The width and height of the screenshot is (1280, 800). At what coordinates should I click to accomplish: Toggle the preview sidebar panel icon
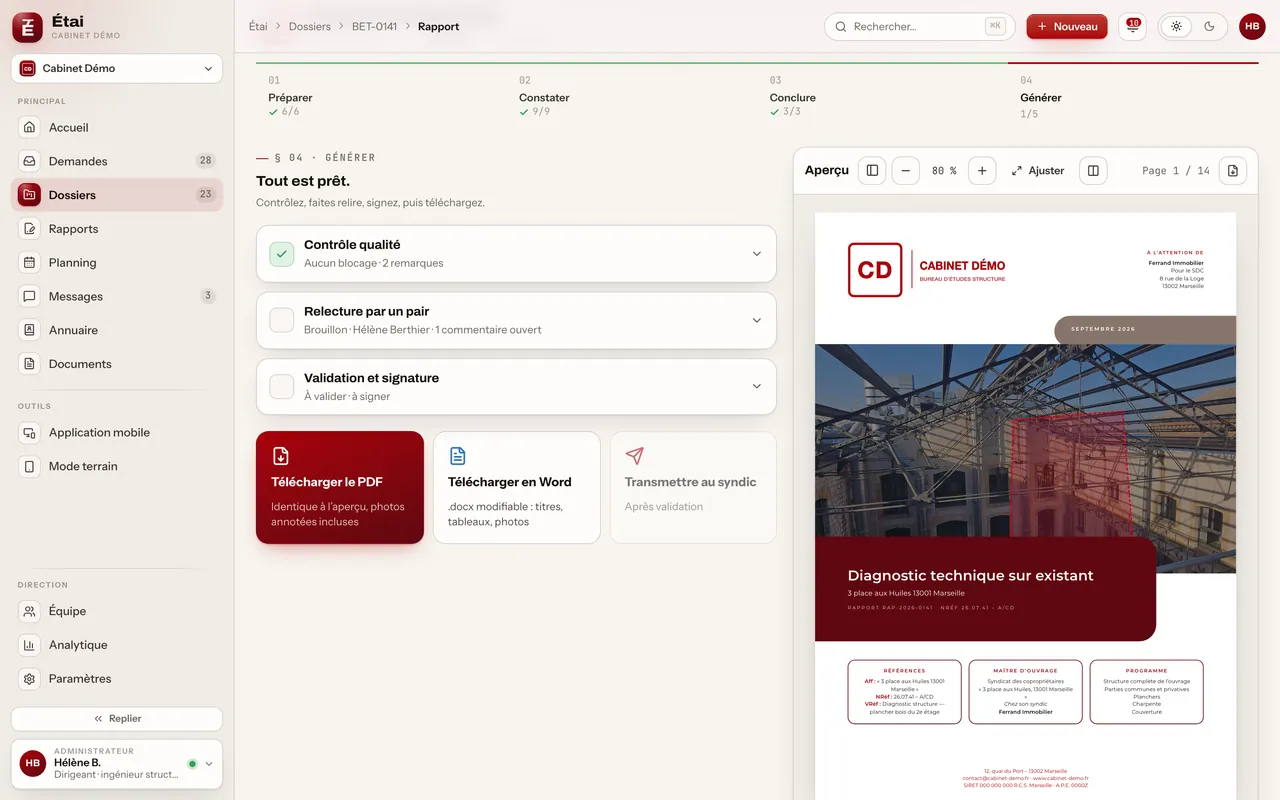[872, 171]
